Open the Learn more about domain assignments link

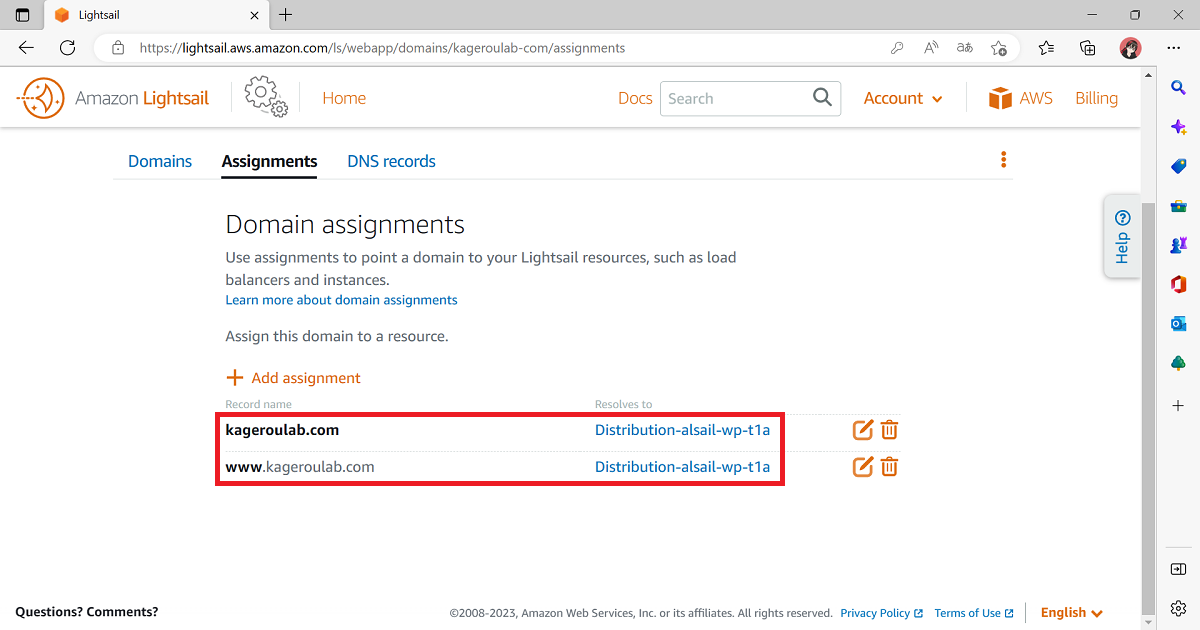click(341, 299)
